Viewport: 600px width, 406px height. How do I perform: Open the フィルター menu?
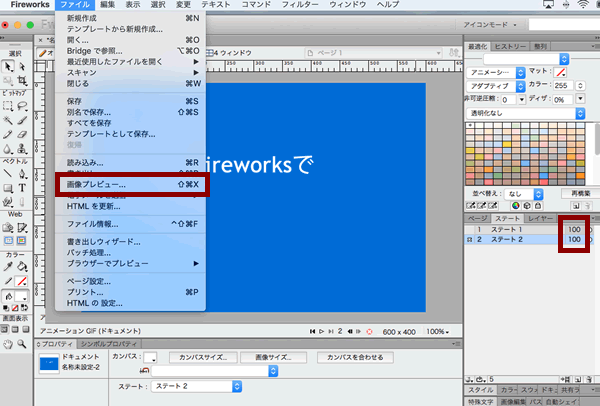(x=300, y=5)
